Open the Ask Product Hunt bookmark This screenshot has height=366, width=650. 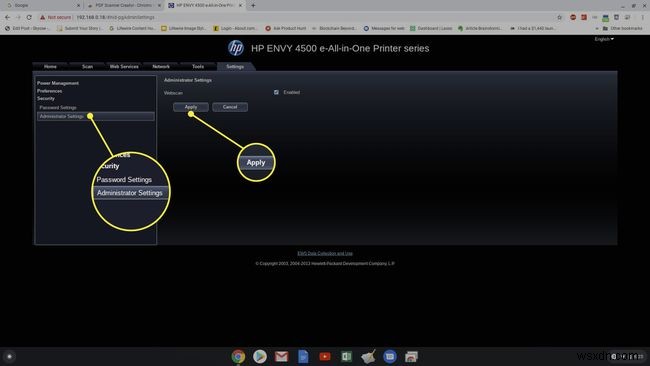tap(286, 28)
